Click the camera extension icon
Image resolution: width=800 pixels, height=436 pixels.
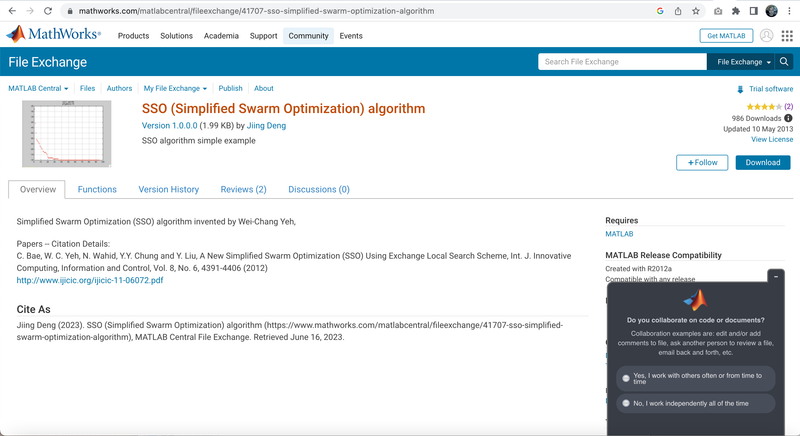718,11
